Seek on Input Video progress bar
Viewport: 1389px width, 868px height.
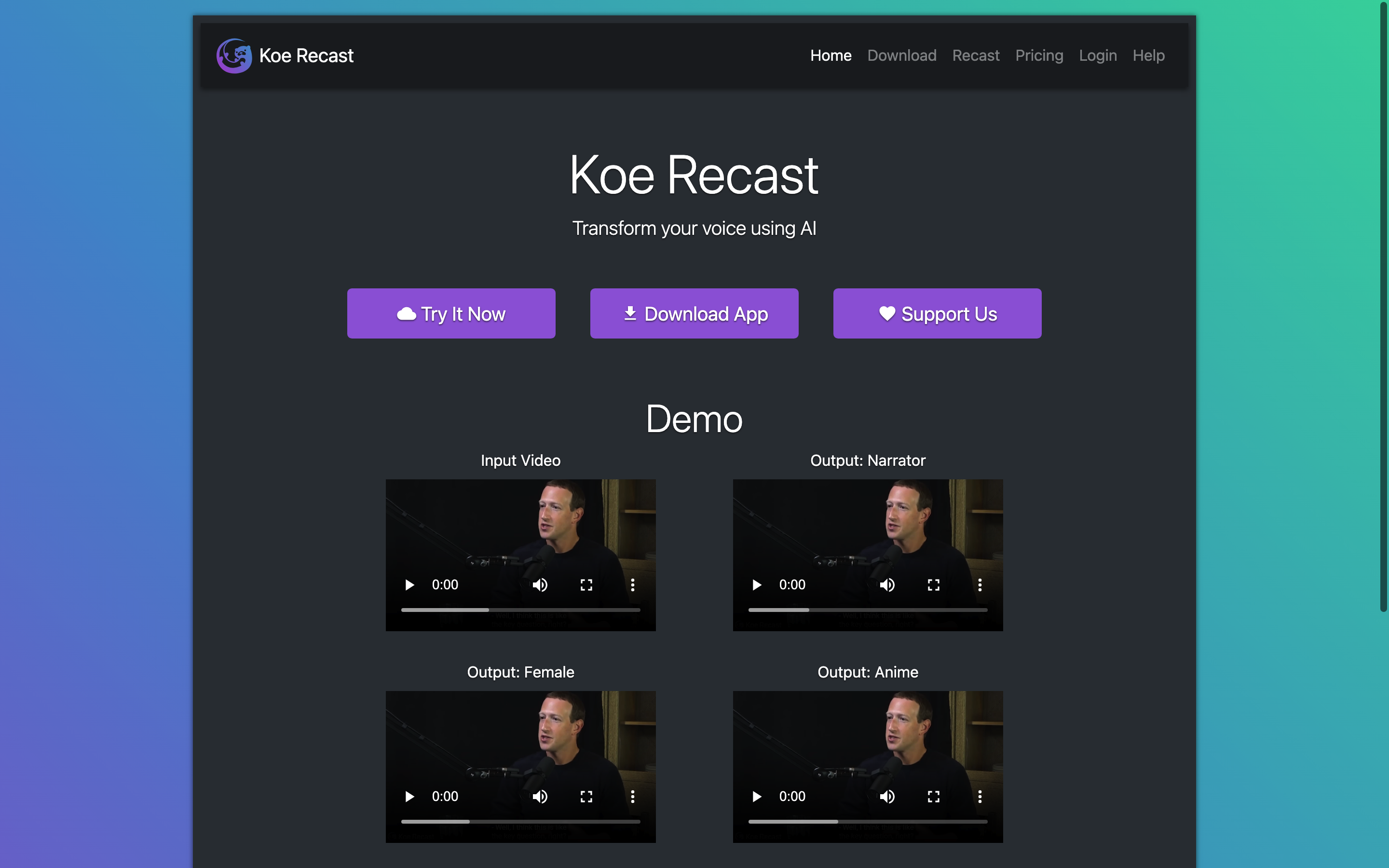coord(520,610)
